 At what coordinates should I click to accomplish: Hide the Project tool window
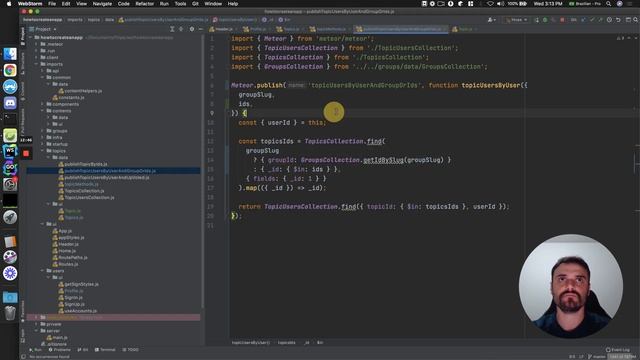(200, 29)
